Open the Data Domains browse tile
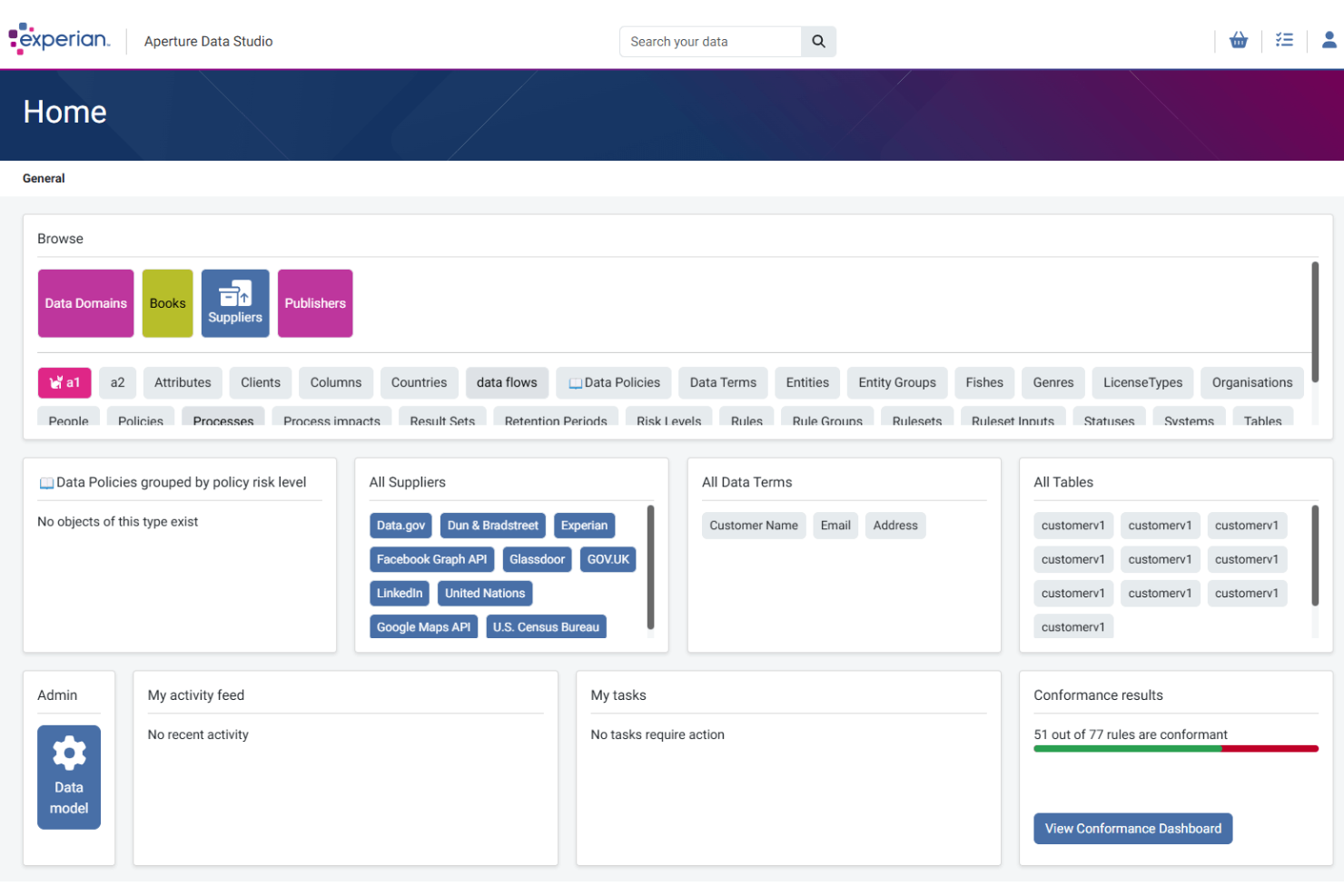Screen dimensions: 1344x896 click(85, 302)
